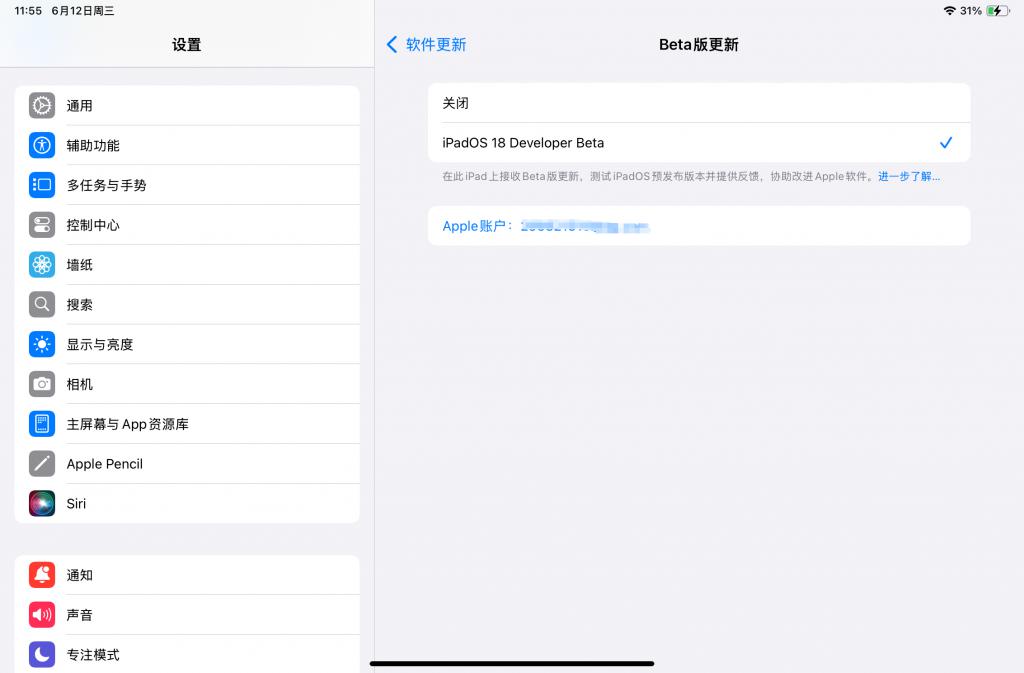Tap the 显示与亮度 sun icon

pos(42,345)
